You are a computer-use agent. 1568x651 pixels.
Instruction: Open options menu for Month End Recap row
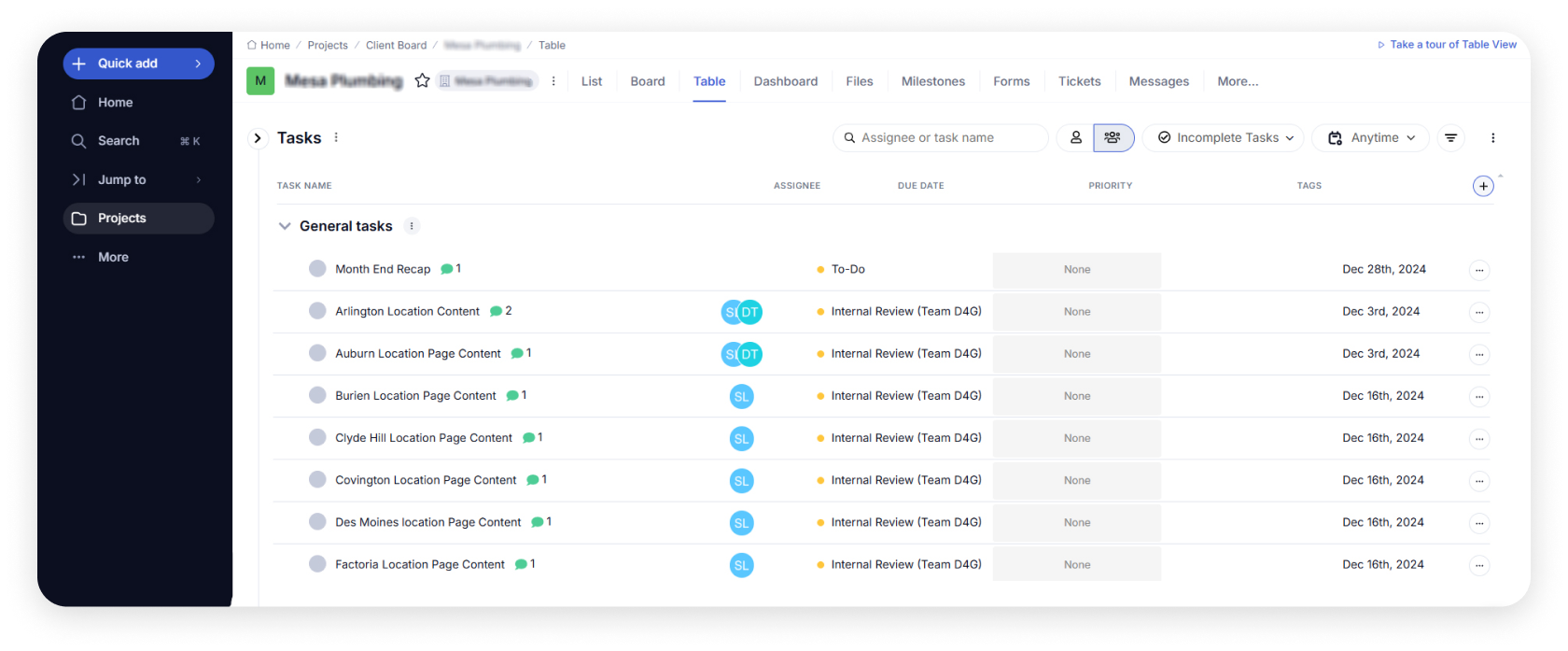pyautogui.click(x=1478, y=271)
